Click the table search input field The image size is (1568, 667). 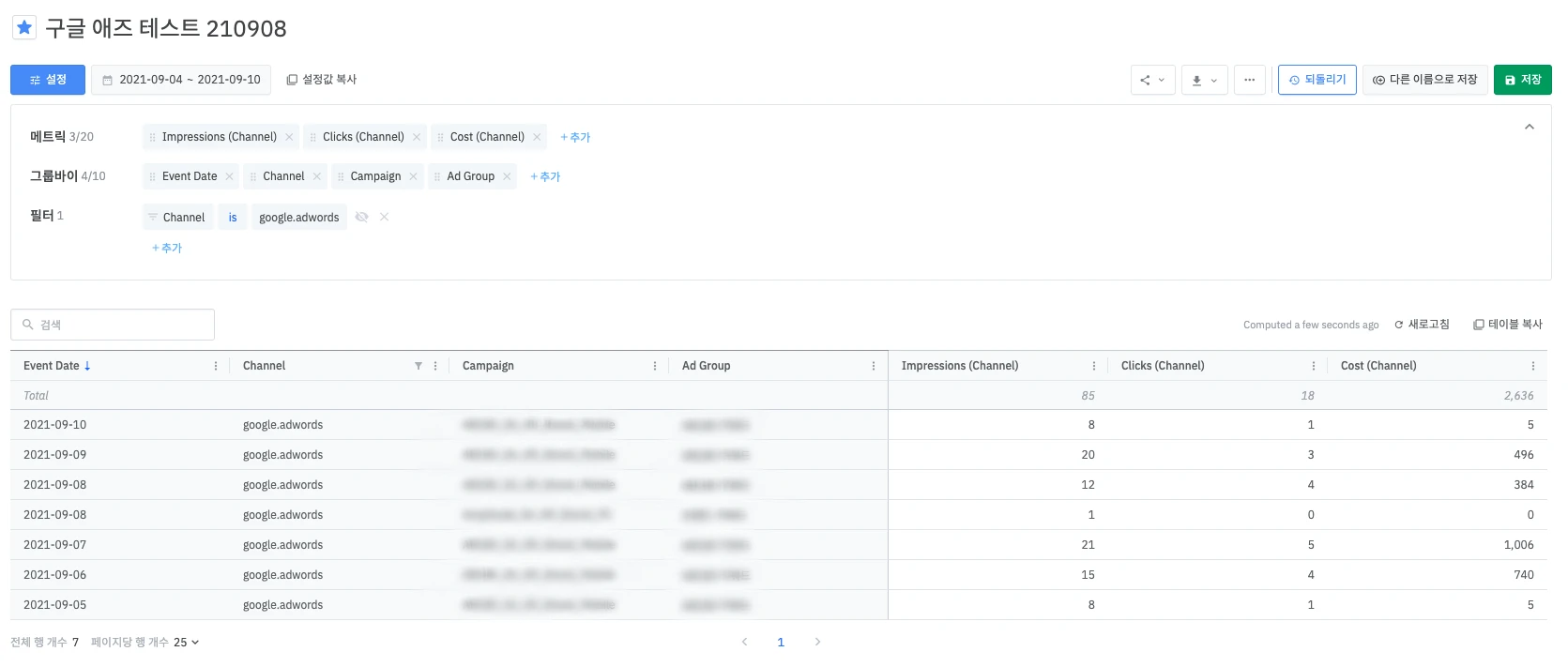[113, 325]
